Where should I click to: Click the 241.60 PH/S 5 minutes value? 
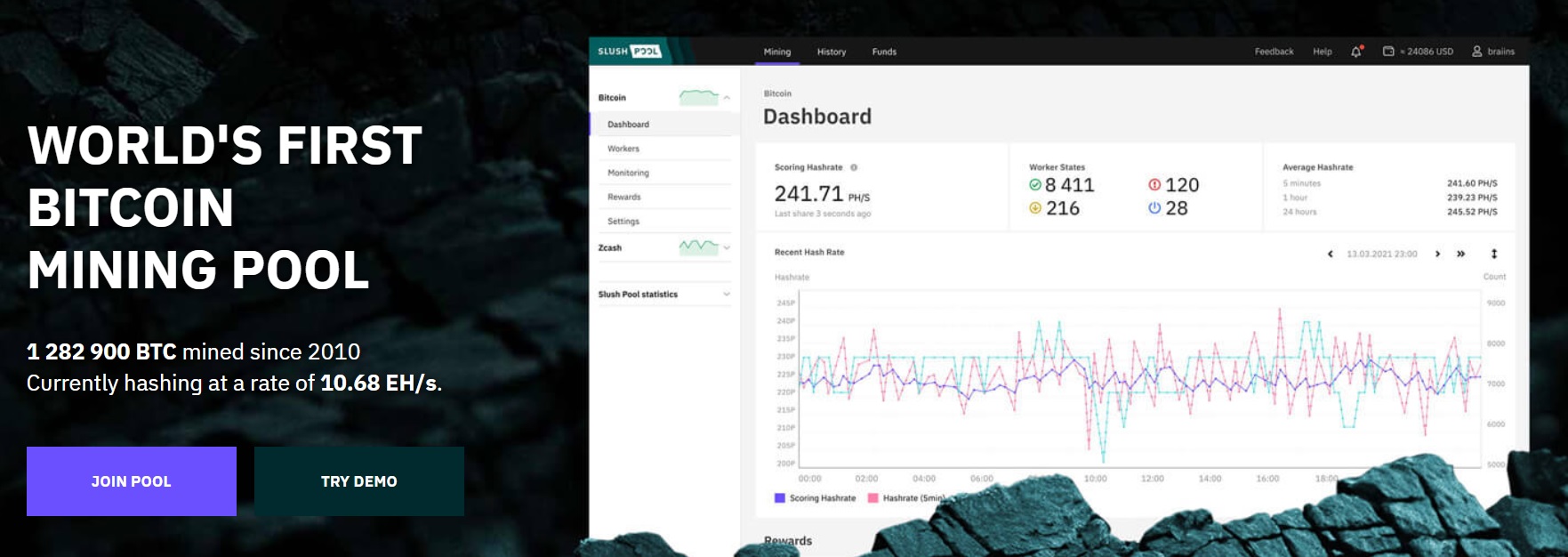point(1472,183)
